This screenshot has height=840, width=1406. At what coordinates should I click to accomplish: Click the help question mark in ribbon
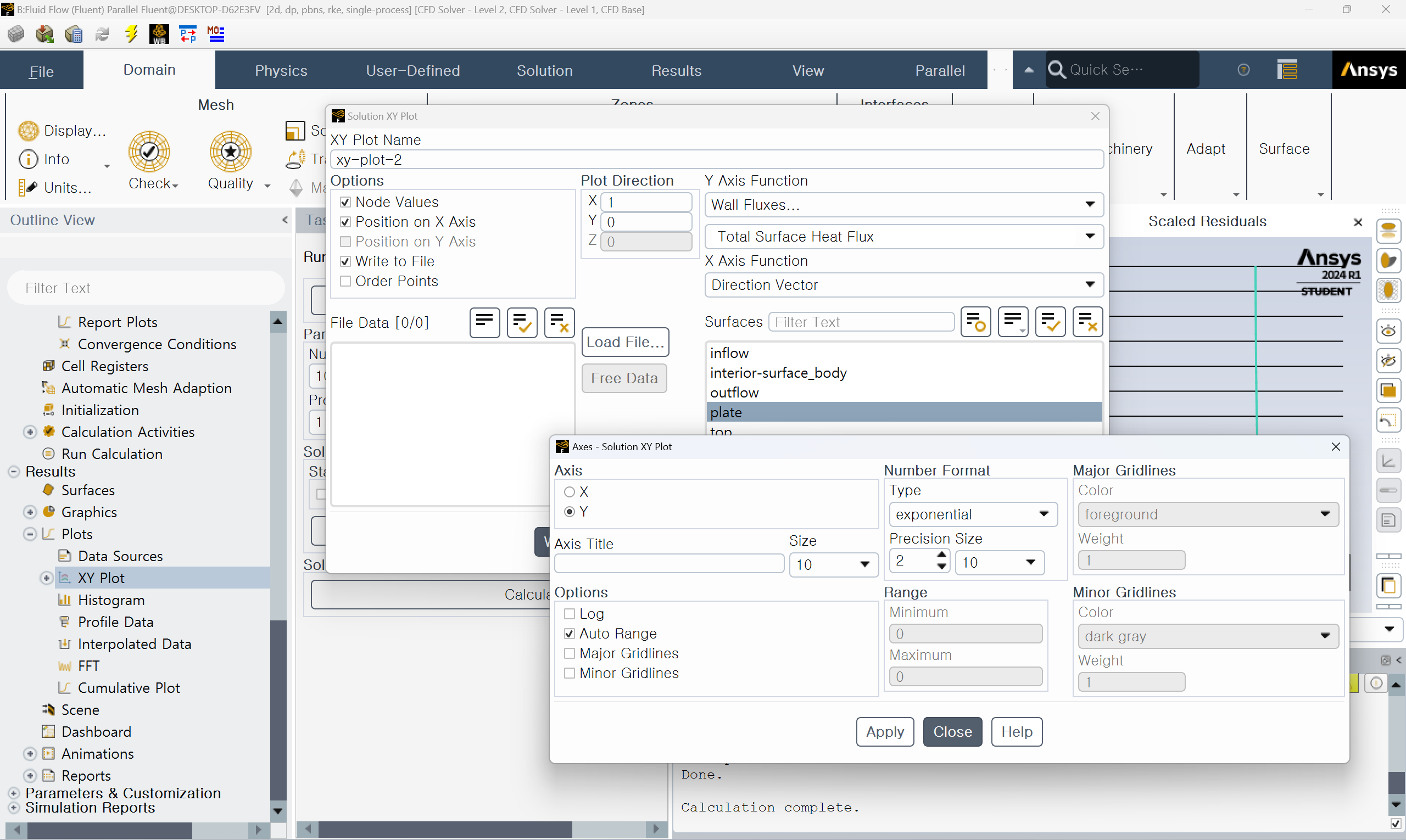[x=1243, y=70]
